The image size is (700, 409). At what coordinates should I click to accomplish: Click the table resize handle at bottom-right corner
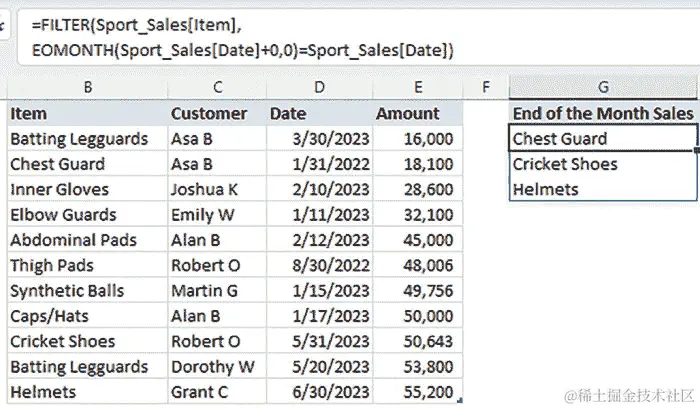[460, 401]
